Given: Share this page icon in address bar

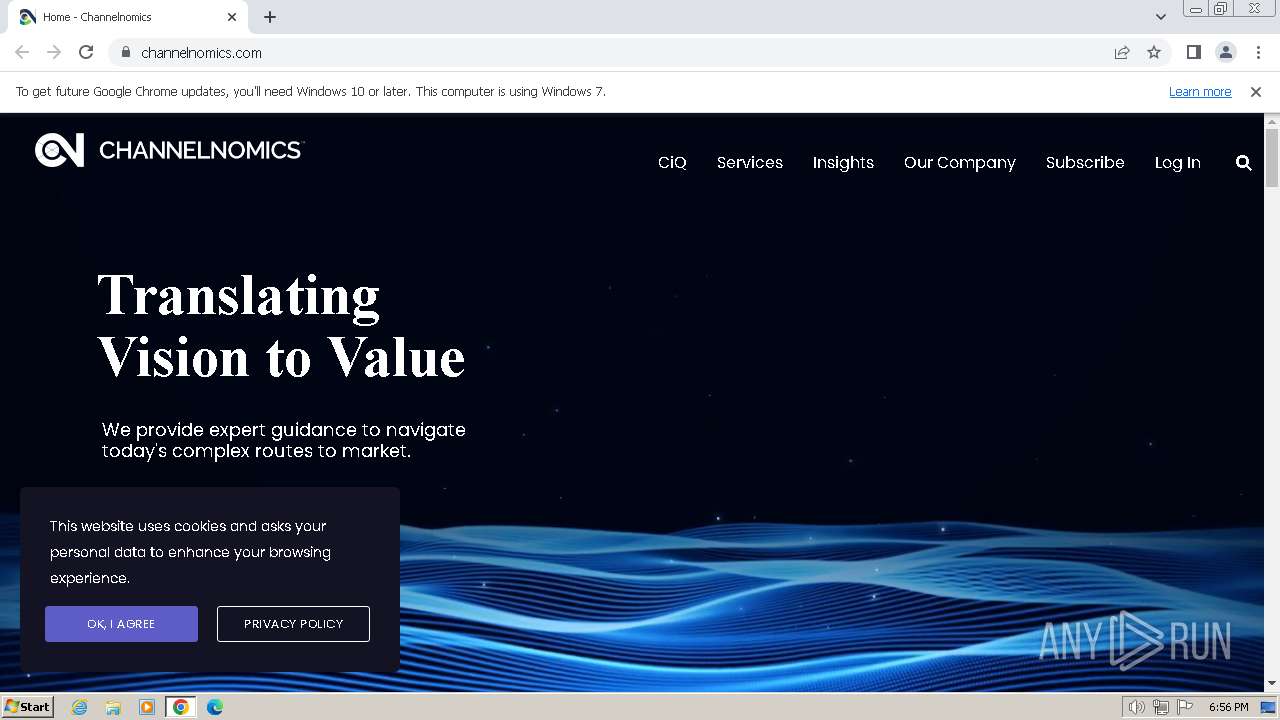Looking at the screenshot, I should 1122,52.
